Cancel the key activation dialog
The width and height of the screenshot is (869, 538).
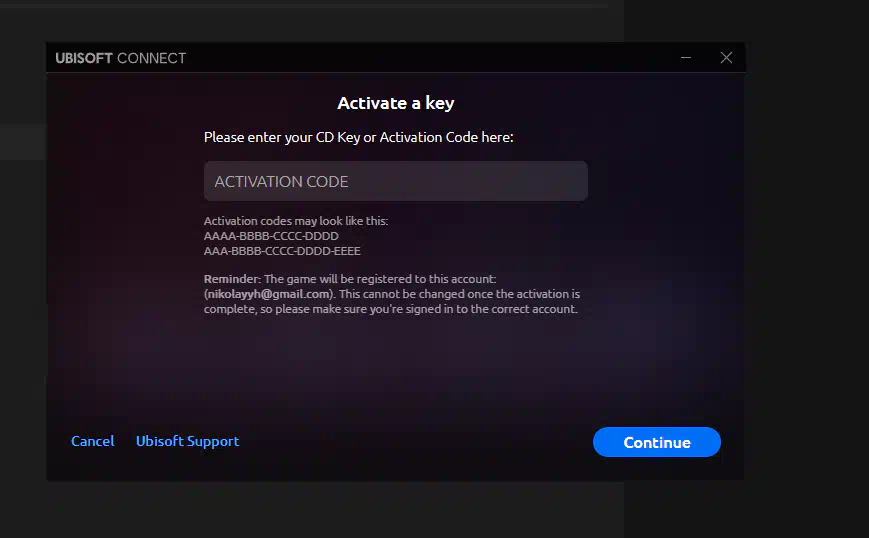tap(92, 441)
